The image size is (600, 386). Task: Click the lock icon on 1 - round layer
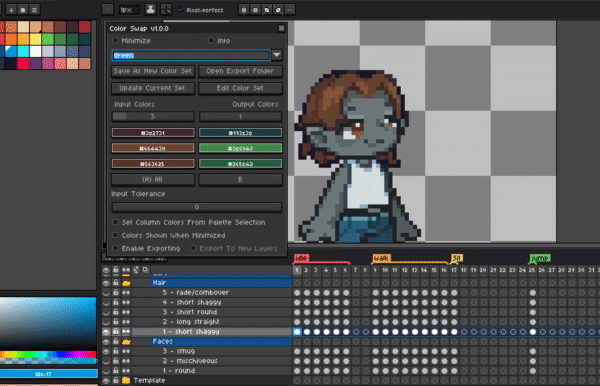116,370
